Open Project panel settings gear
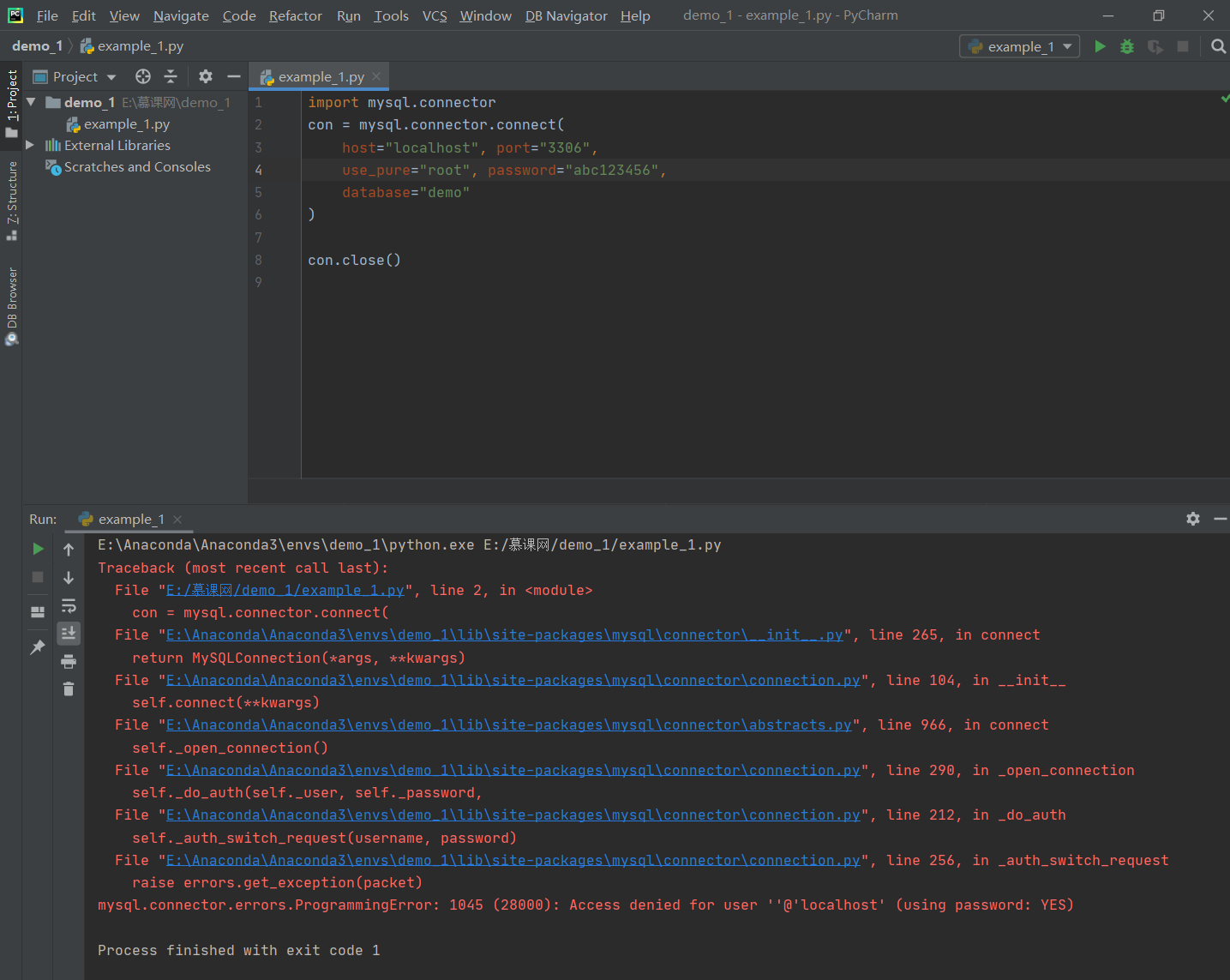The width and height of the screenshot is (1230, 980). pyautogui.click(x=206, y=76)
